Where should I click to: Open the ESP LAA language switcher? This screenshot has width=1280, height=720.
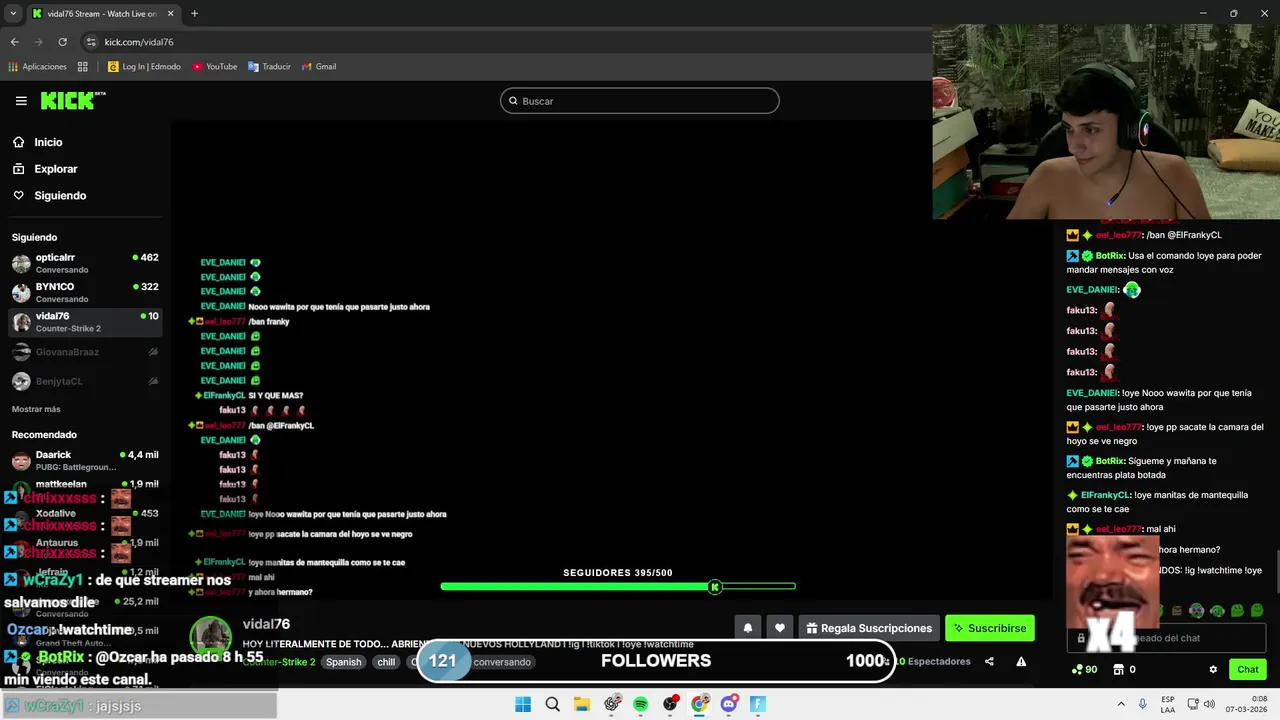[x=1168, y=704]
